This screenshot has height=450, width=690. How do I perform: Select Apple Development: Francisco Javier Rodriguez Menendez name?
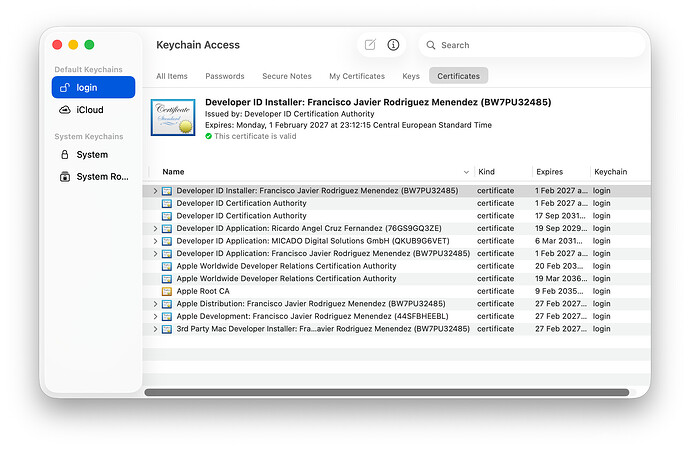(x=312, y=316)
